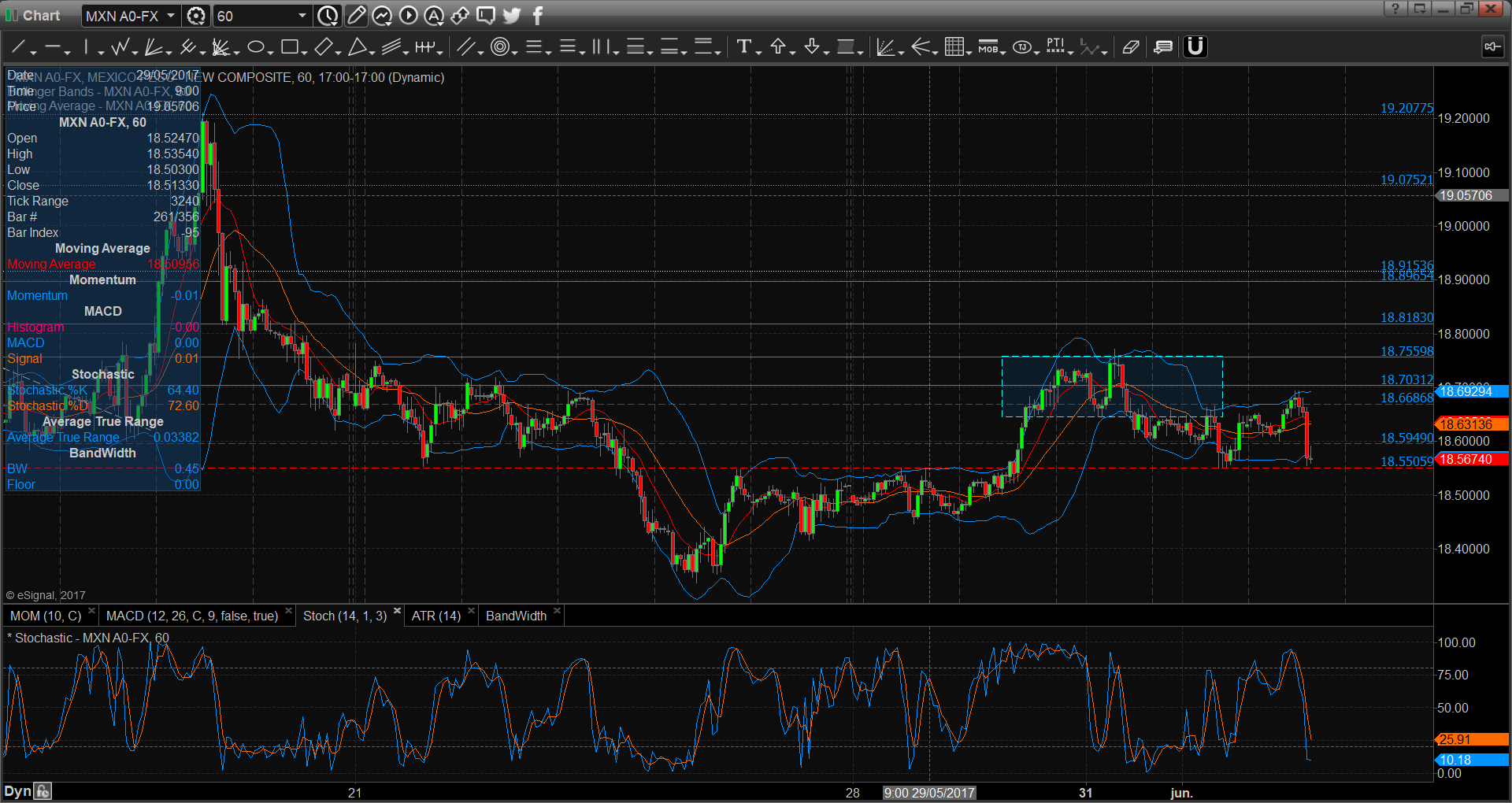Select the triangle drawing tool
1512x803 pixels.
pyautogui.click(x=357, y=47)
